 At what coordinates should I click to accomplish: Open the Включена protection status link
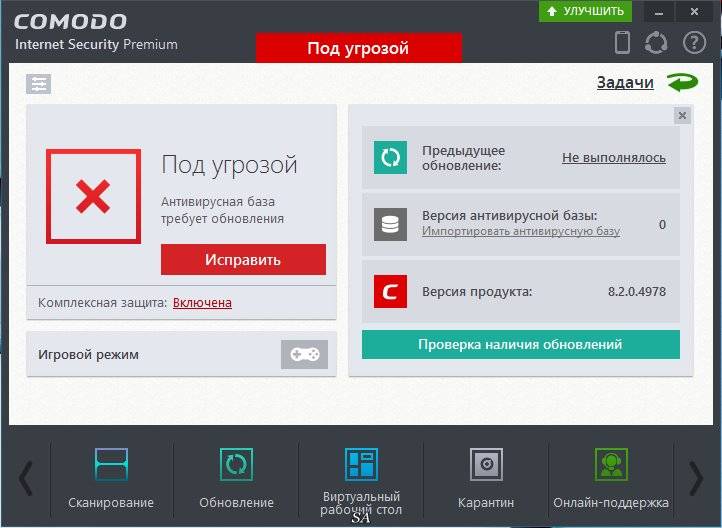click(x=202, y=303)
